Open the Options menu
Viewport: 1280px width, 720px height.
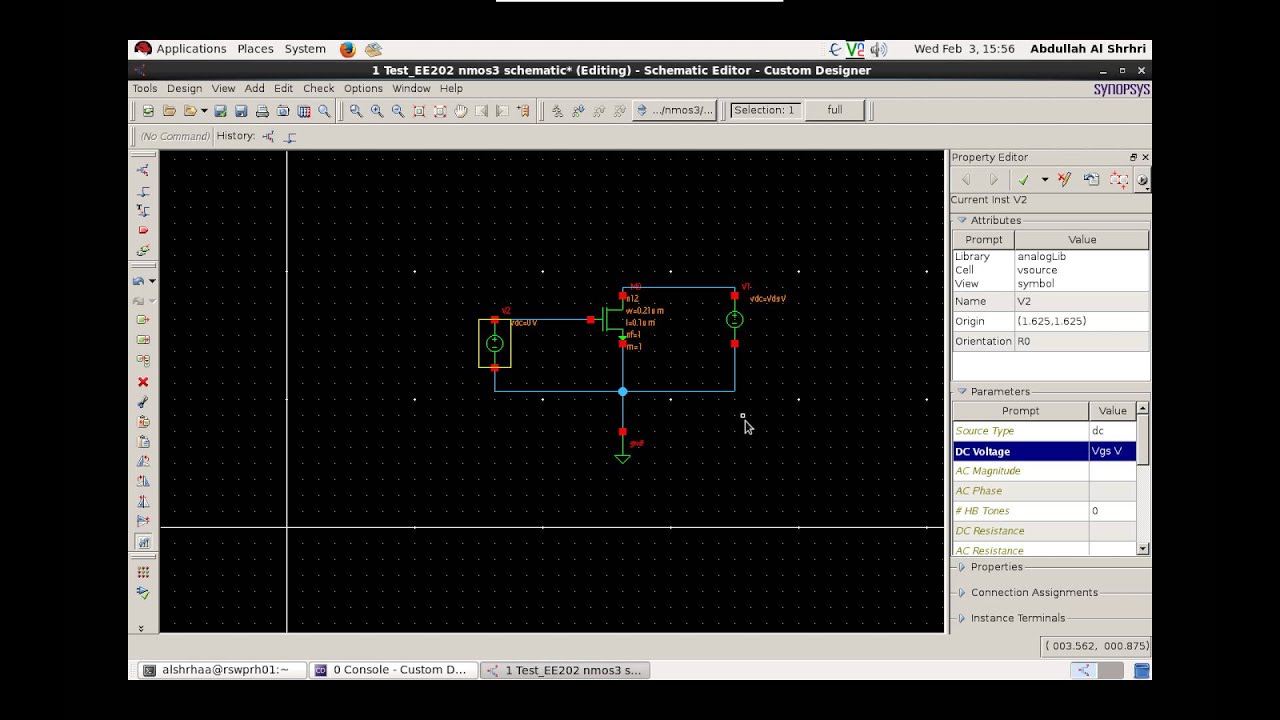363,88
